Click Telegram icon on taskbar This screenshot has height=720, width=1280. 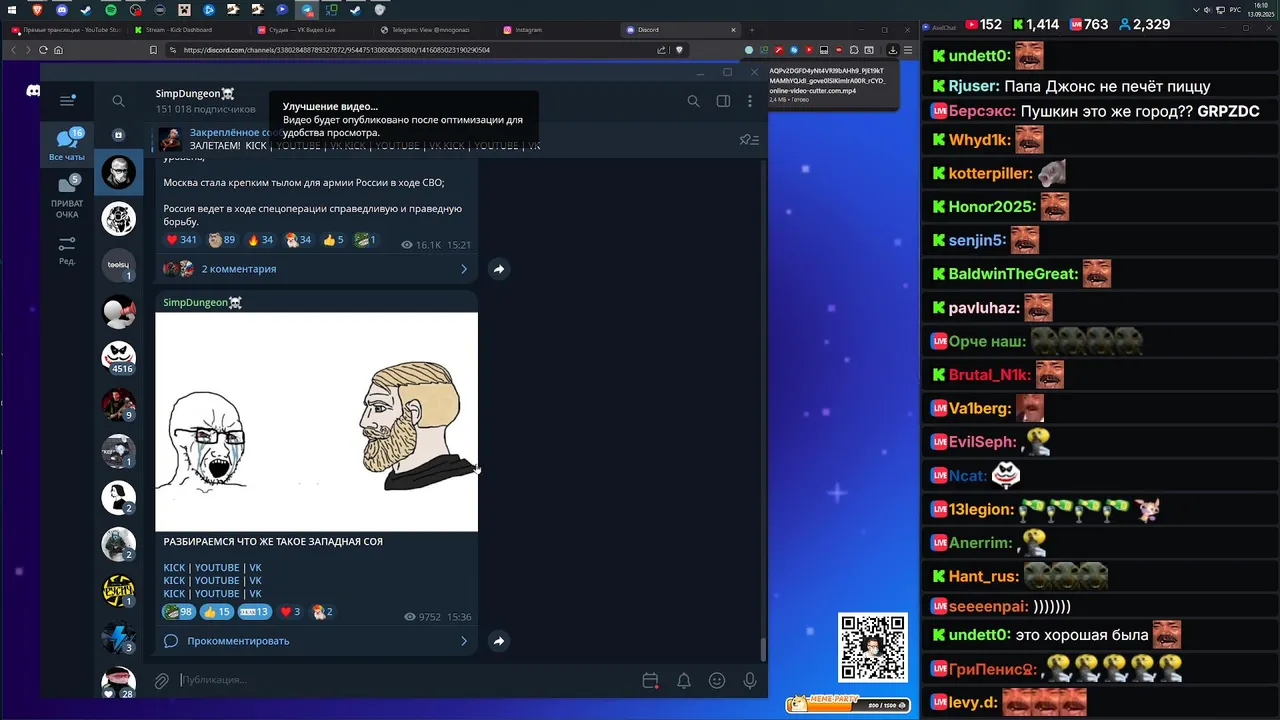pyautogui.click(x=306, y=10)
